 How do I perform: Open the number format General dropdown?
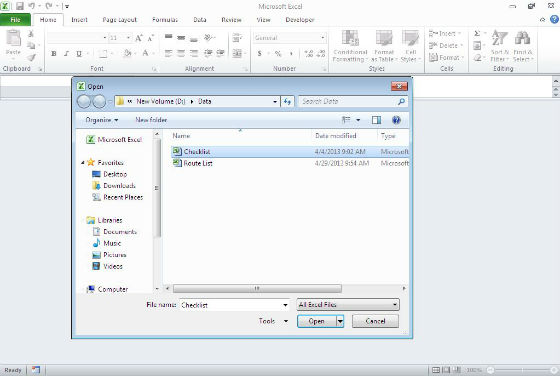point(322,37)
